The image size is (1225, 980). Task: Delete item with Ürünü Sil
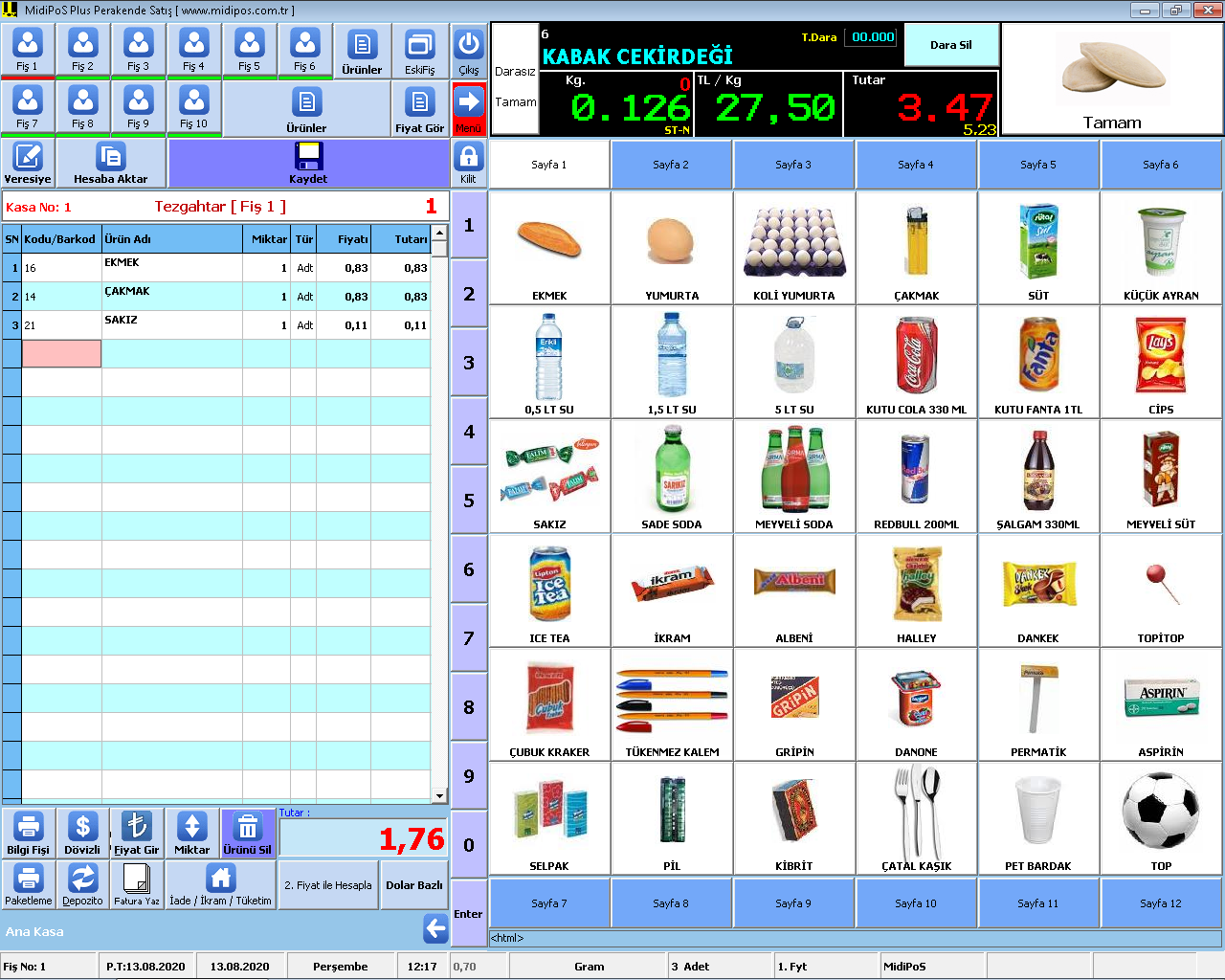coord(248,834)
